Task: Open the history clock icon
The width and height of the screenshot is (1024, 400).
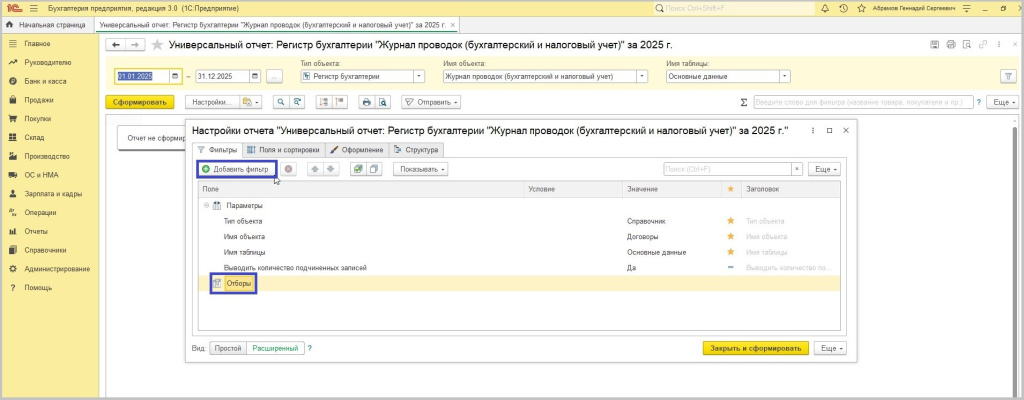Action: (x=845, y=8)
